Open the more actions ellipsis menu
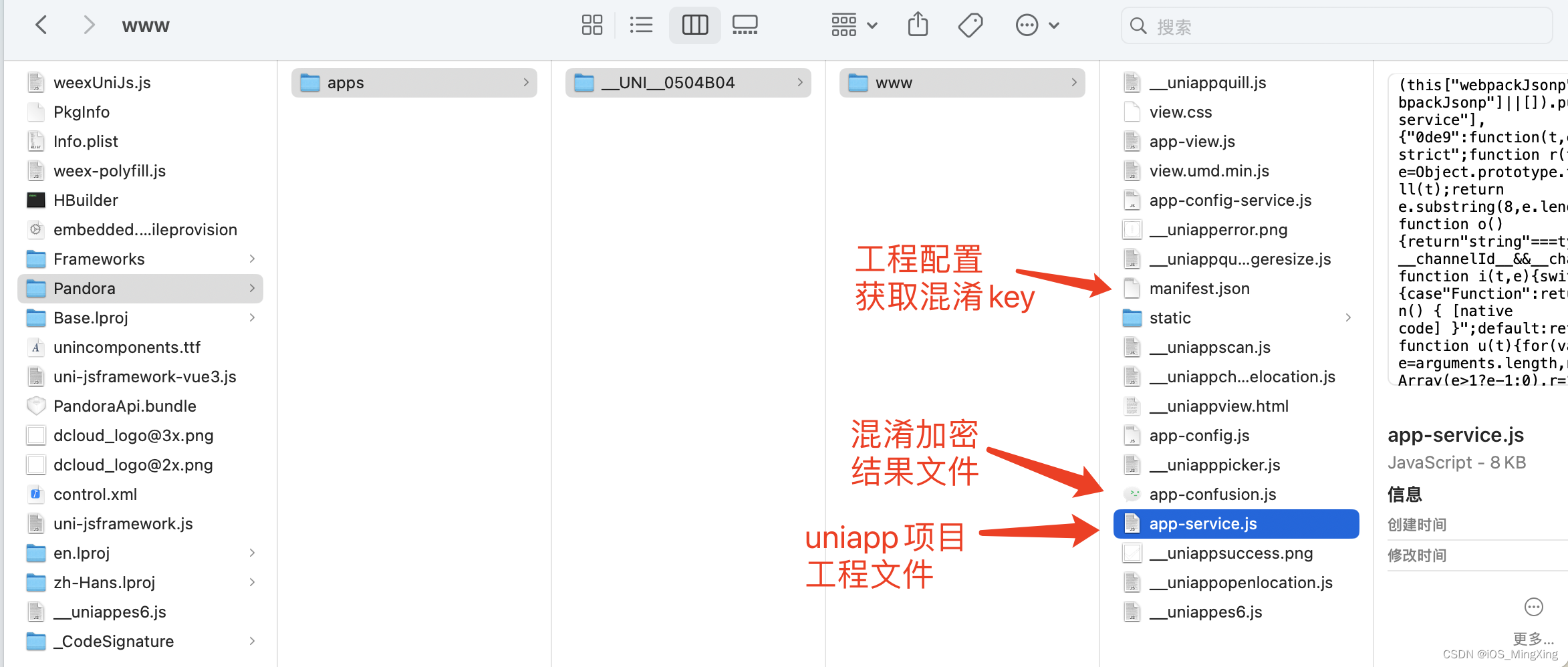The height and width of the screenshot is (667, 1568). [x=1037, y=25]
